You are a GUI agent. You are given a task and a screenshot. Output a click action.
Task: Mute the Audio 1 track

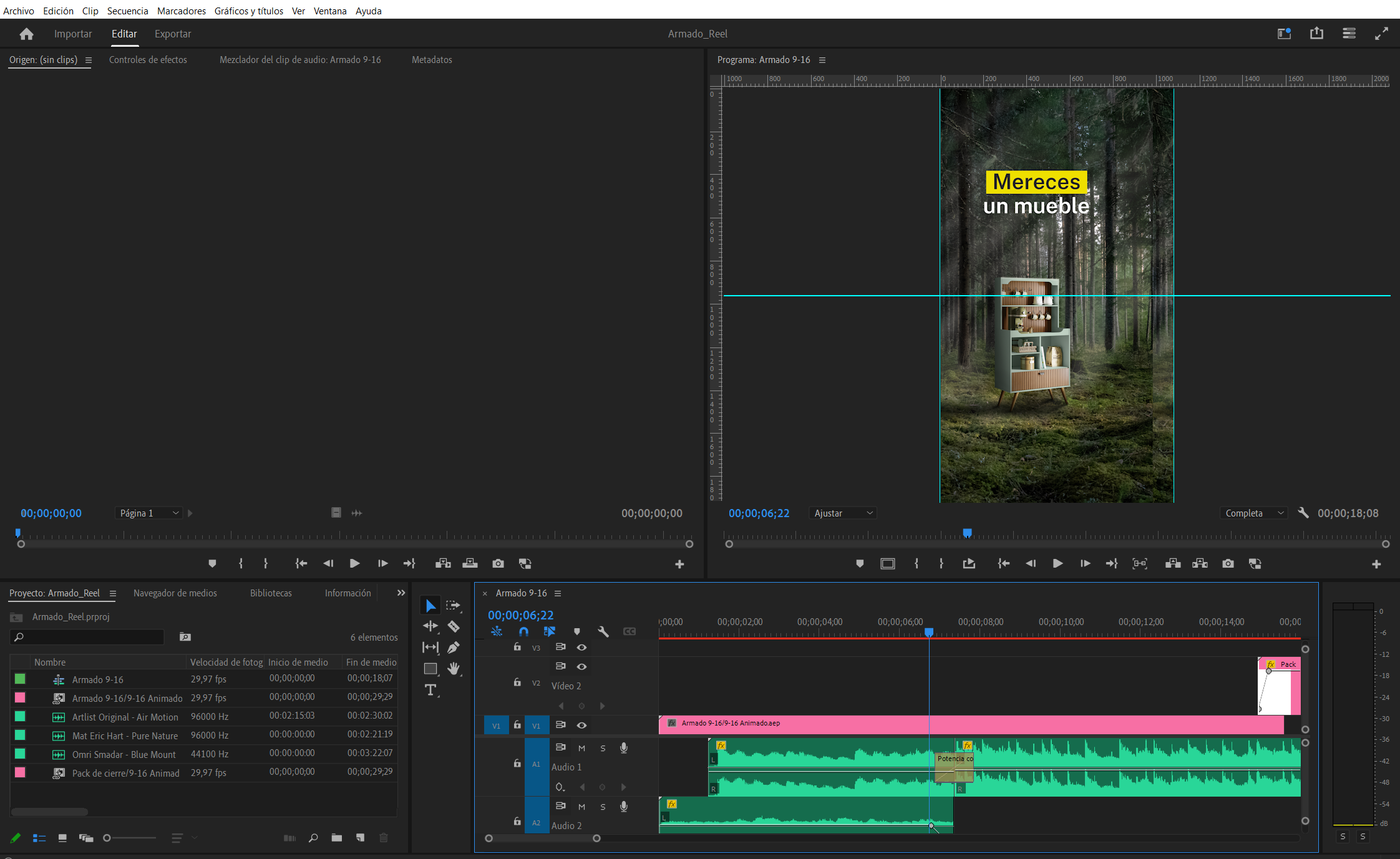pyautogui.click(x=581, y=748)
